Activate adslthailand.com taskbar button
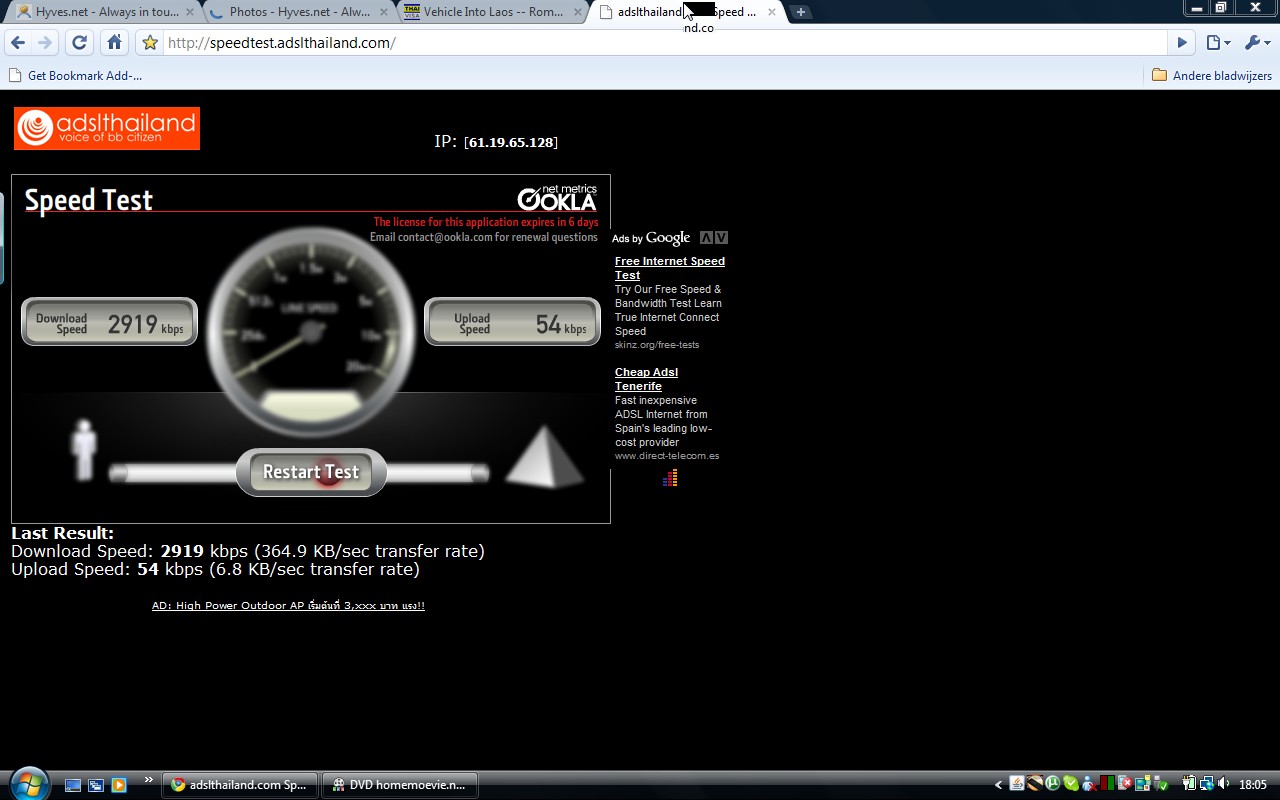1280x800 pixels. click(x=240, y=785)
